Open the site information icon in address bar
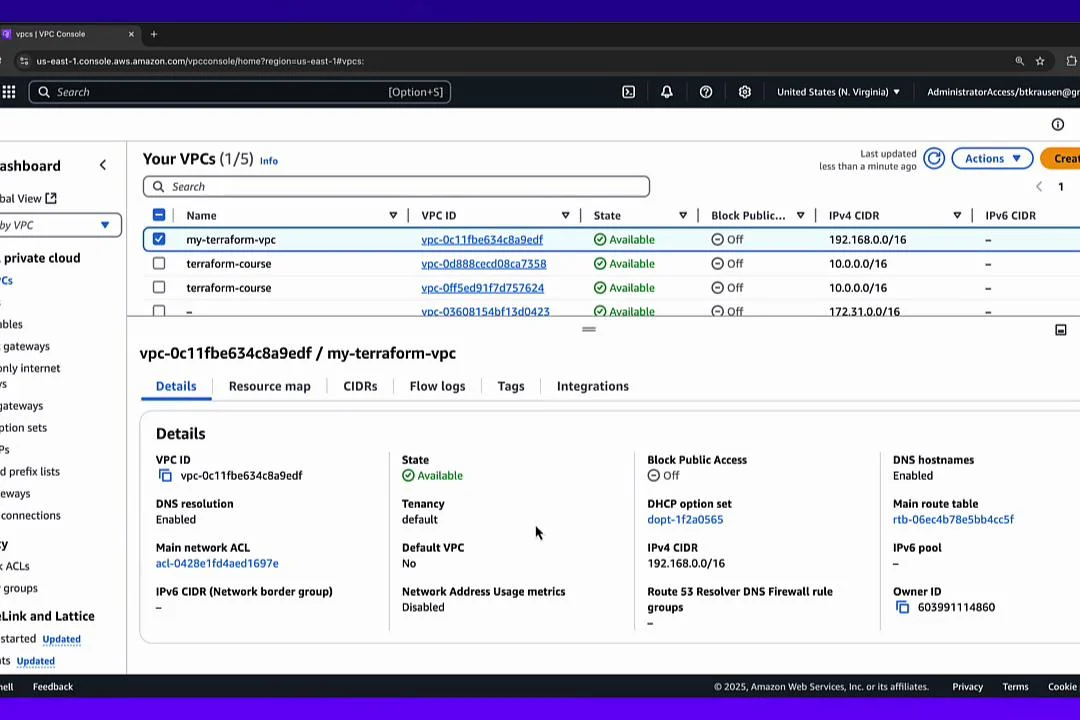The image size is (1080, 720). pyautogui.click(x=24, y=61)
